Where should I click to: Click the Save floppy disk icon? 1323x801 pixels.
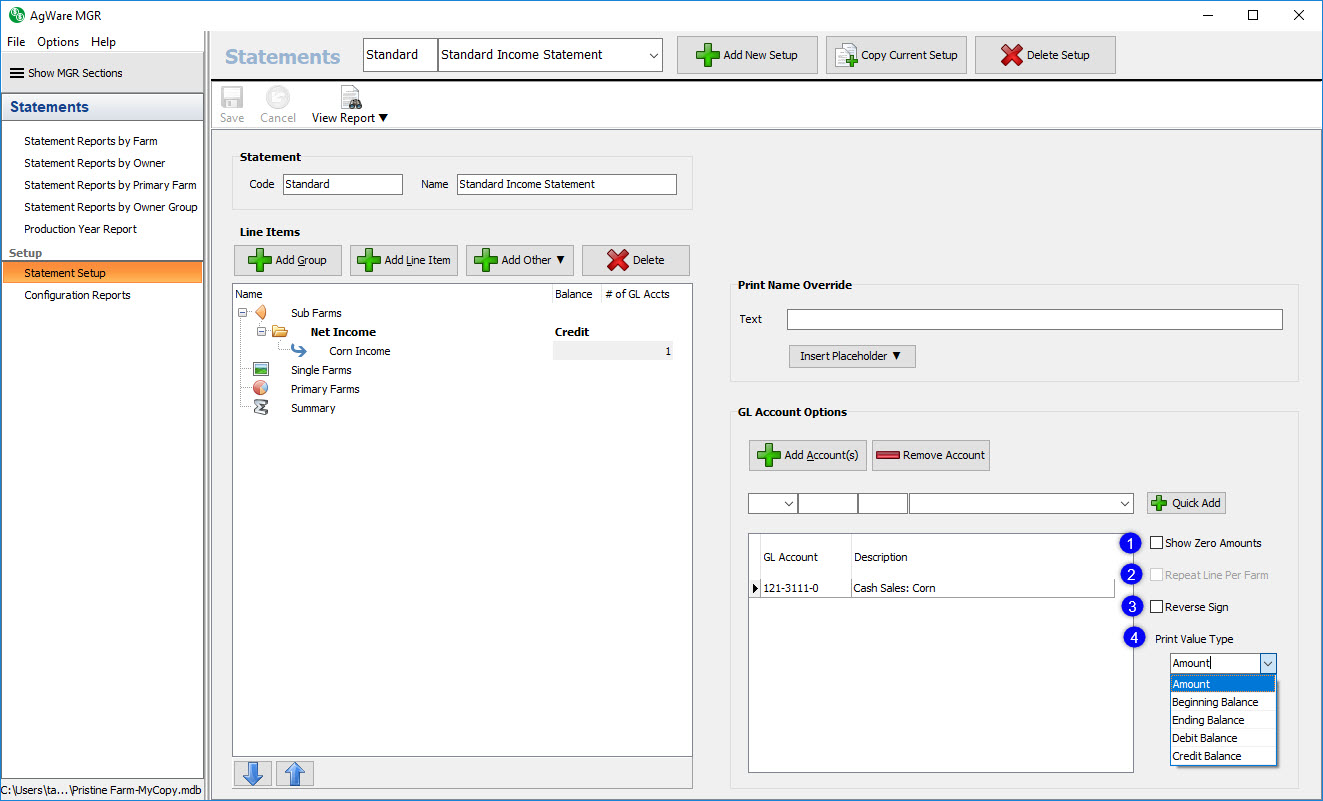point(232,98)
